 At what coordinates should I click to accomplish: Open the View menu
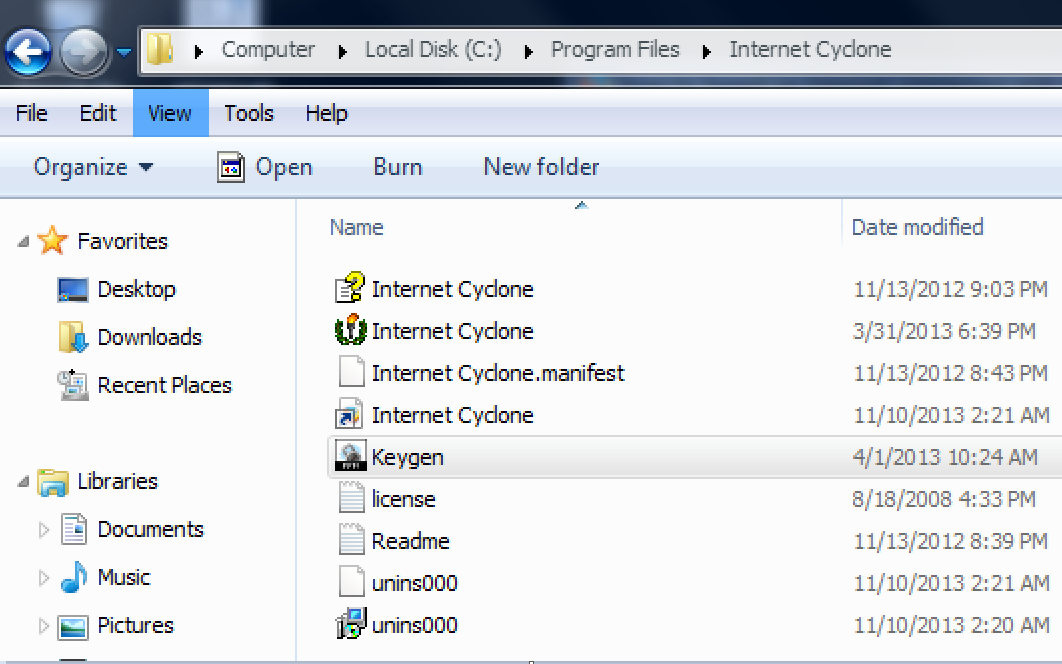point(170,113)
